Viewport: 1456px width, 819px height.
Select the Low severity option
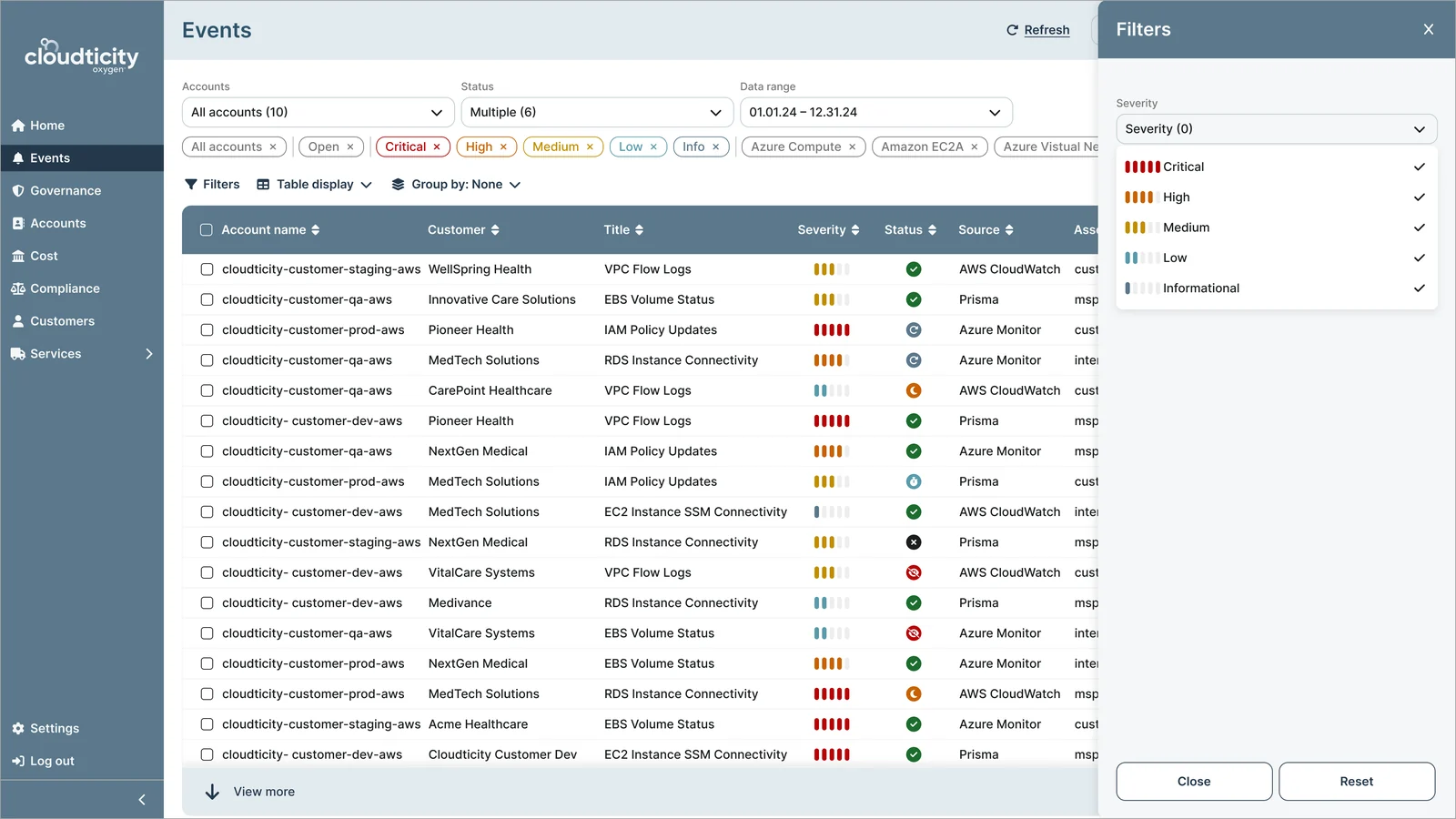click(x=1277, y=258)
